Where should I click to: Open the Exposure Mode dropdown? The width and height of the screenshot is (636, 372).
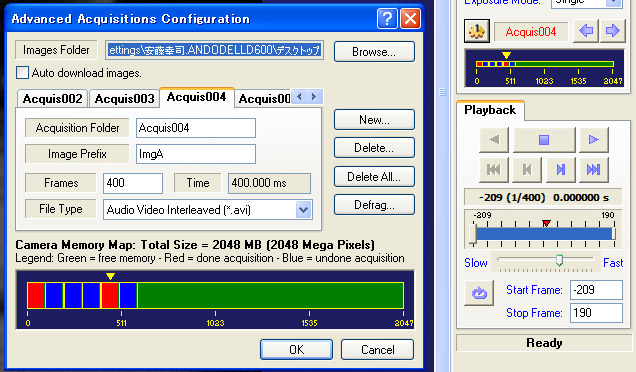[614, 3]
